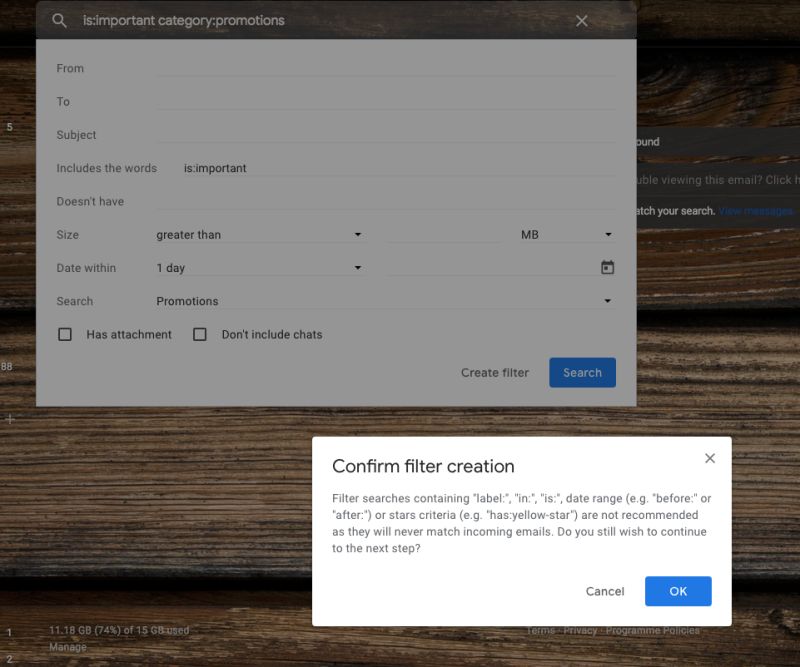Click the search magnifying glass icon
Screen dimensions: 800x667
58,20
